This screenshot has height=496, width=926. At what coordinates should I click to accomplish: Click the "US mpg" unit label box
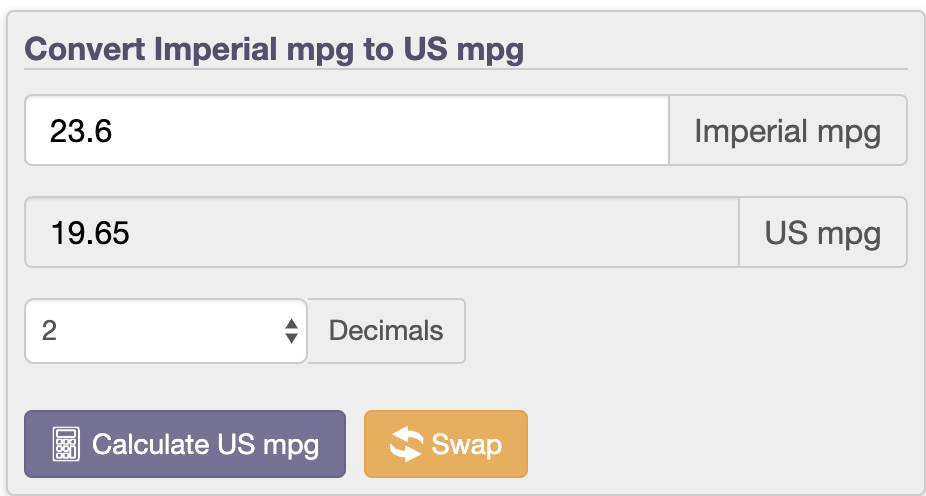coord(822,232)
